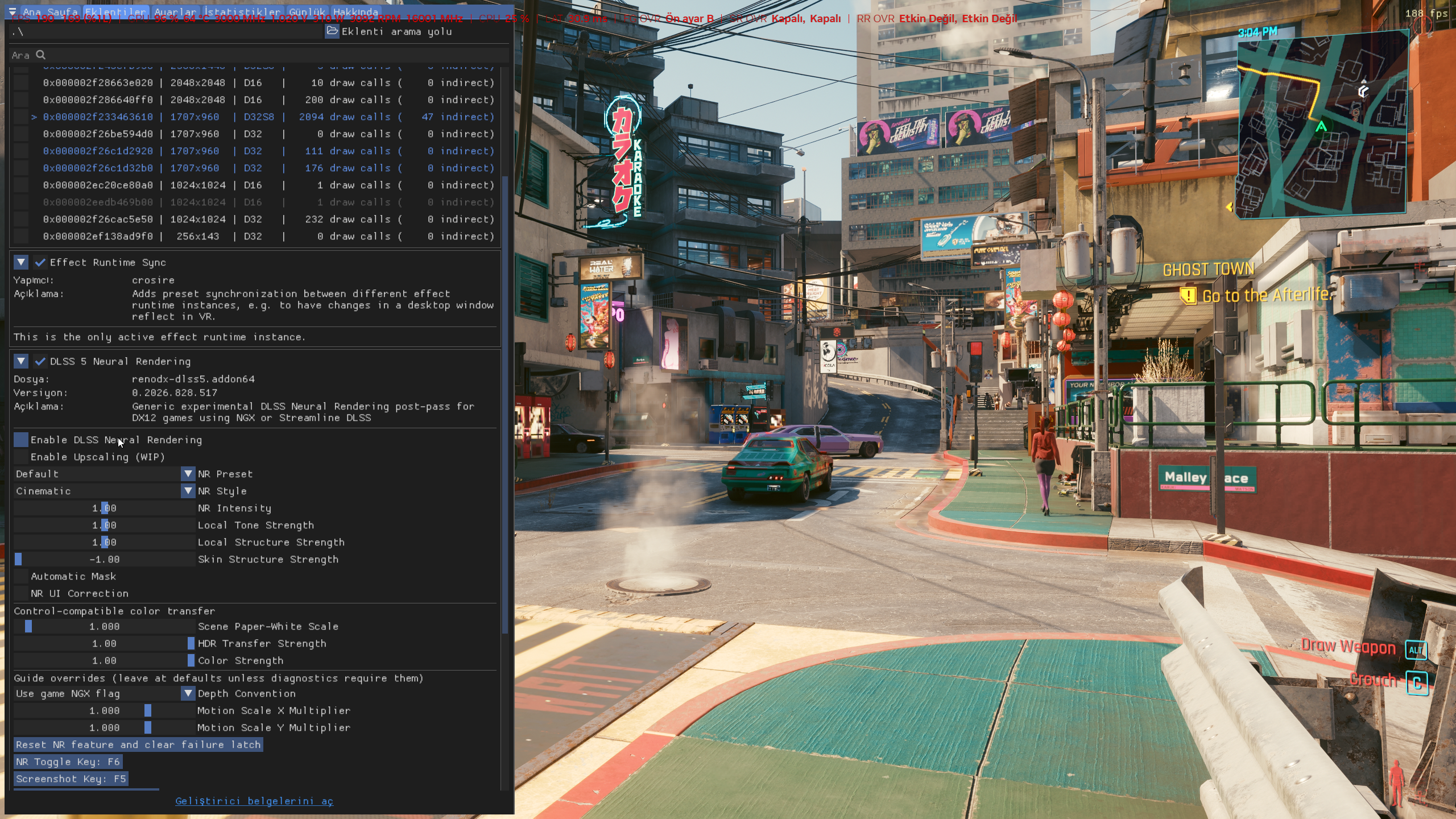Switch to the İstatistikler tab
This screenshot has height=819, width=1456.
243,12
